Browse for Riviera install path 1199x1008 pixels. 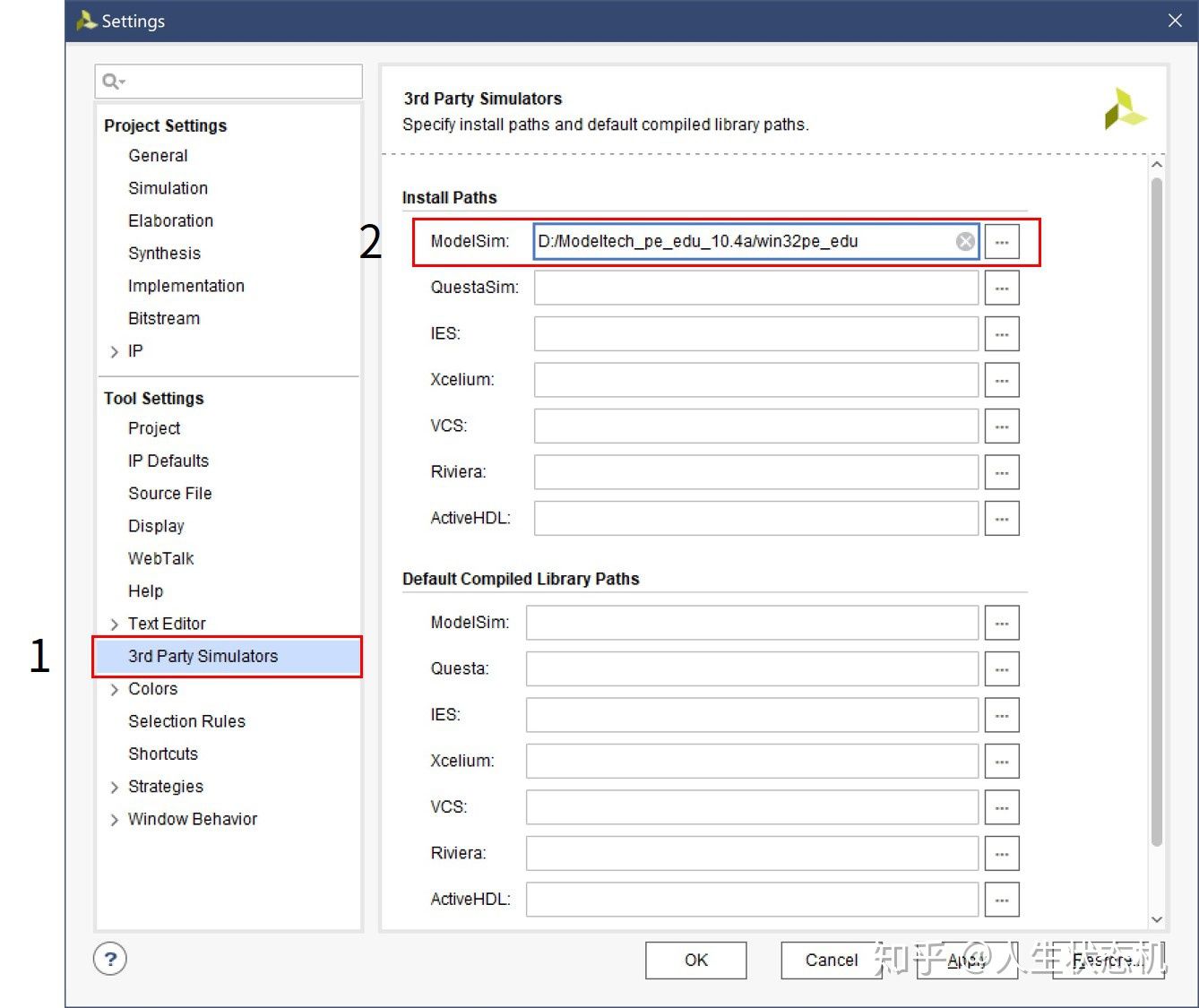point(1002,472)
